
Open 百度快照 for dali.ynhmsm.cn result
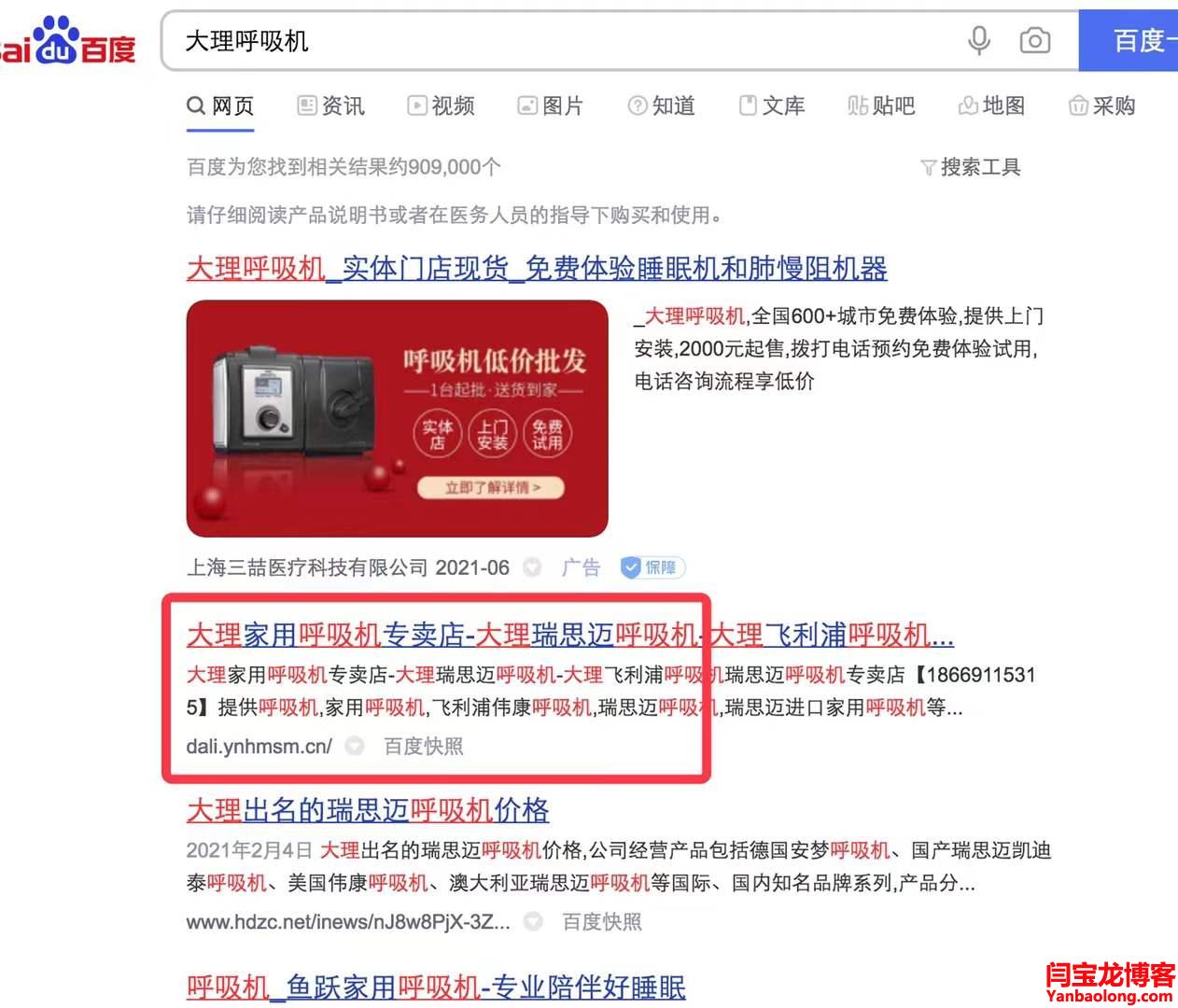click(424, 747)
